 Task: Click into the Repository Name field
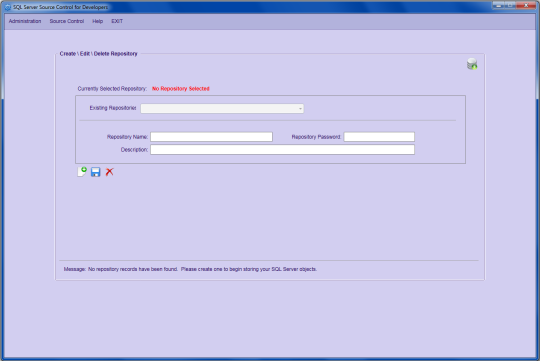coord(211,137)
